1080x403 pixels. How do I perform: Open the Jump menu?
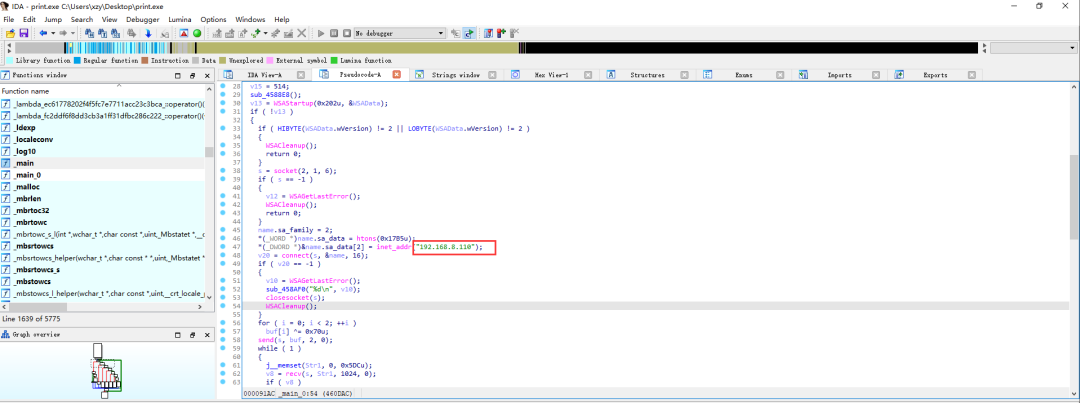(53, 19)
